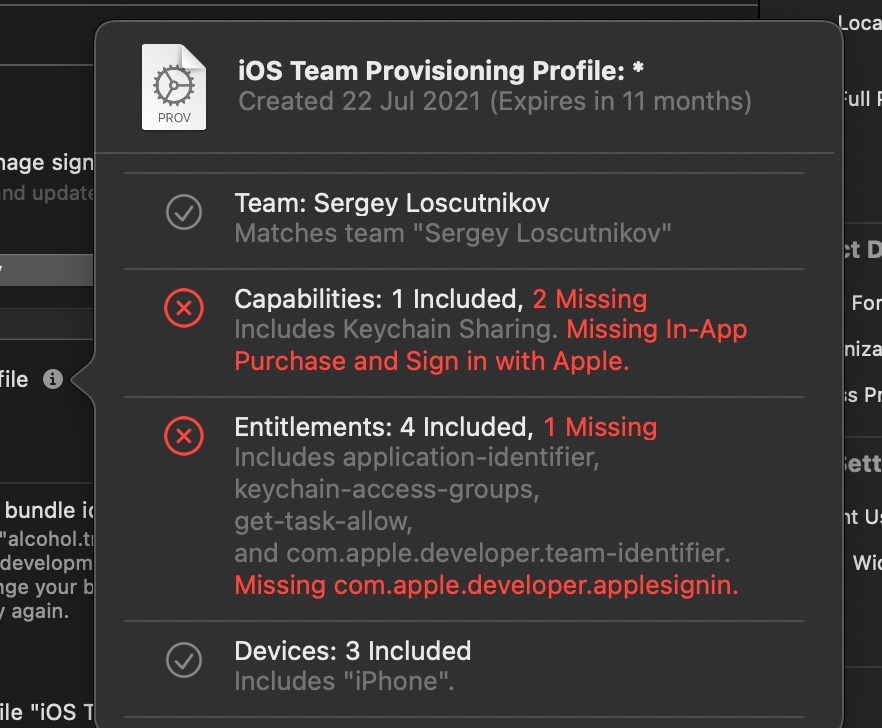The width and height of the screenshot is (882, 728).
Task: Click 'Entitlements: 4 Included' heading
Action: (x=384, y=427)
